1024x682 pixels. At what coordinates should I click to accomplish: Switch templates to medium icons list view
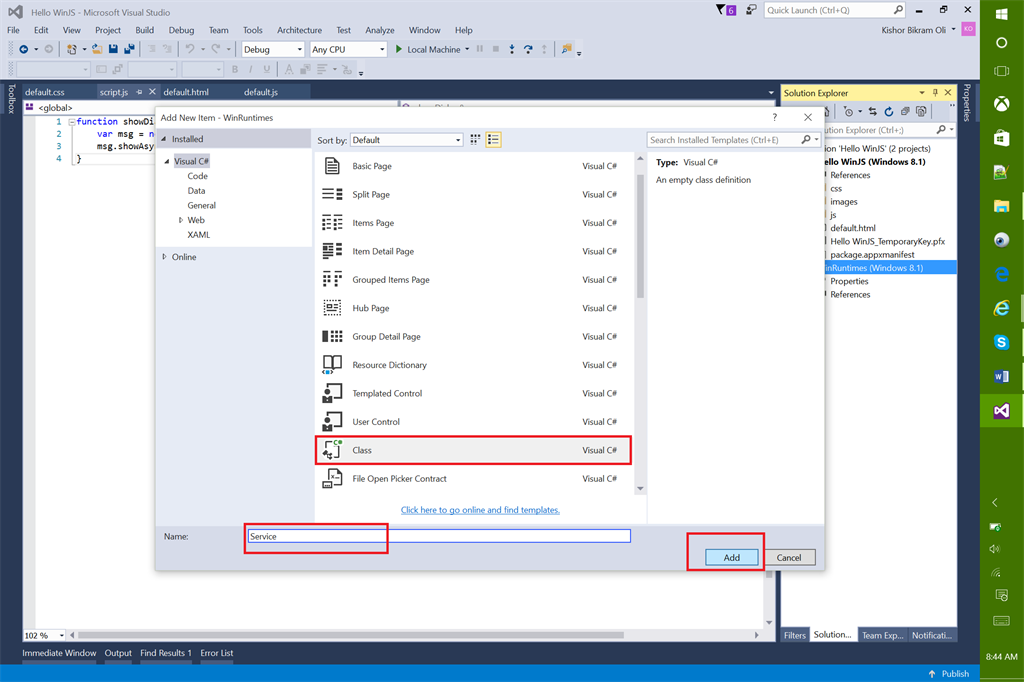(x=493, y=140)
